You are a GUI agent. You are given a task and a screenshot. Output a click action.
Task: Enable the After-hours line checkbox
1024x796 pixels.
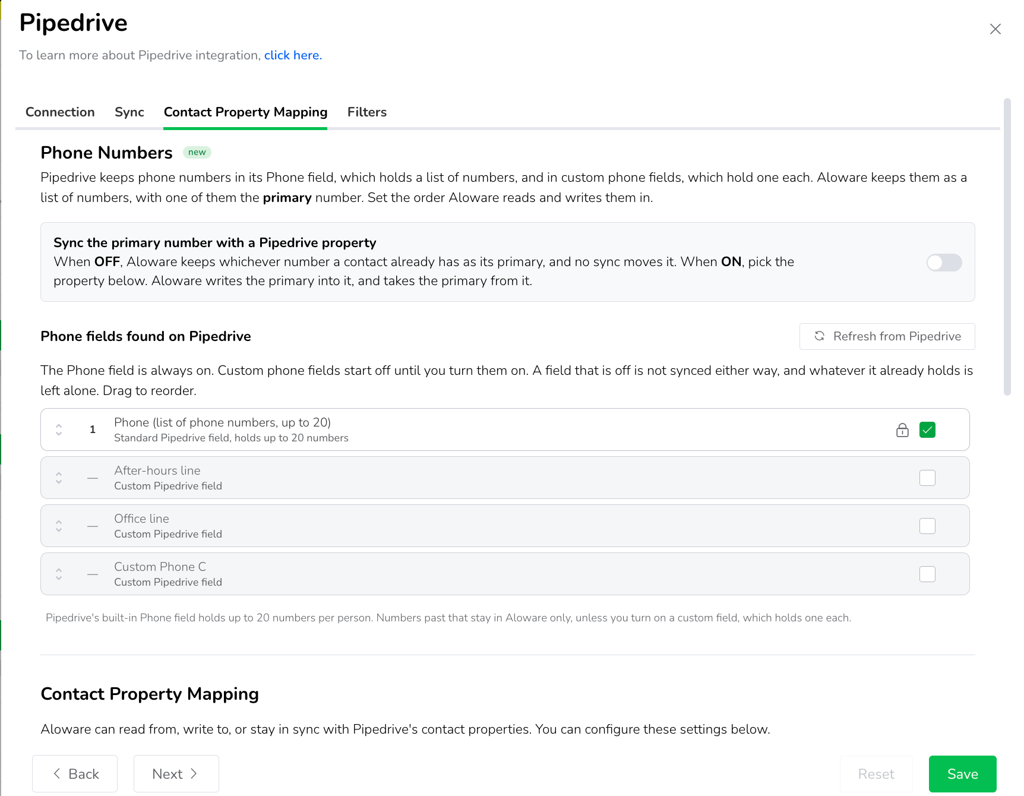(x=927, y=478)
